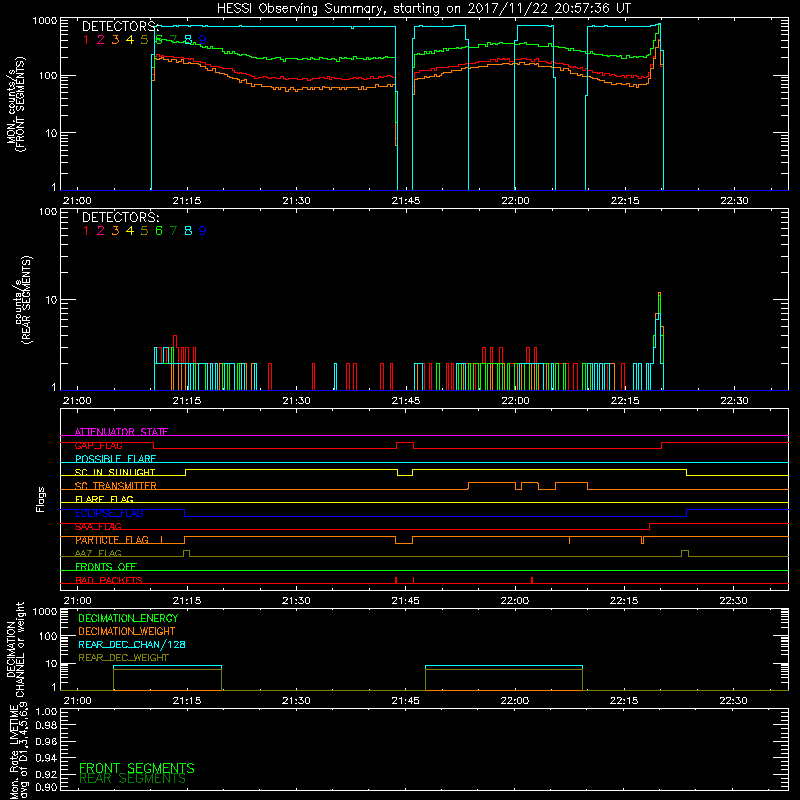Click the POSSIBLE_FLARE flag label

[115, 459]
